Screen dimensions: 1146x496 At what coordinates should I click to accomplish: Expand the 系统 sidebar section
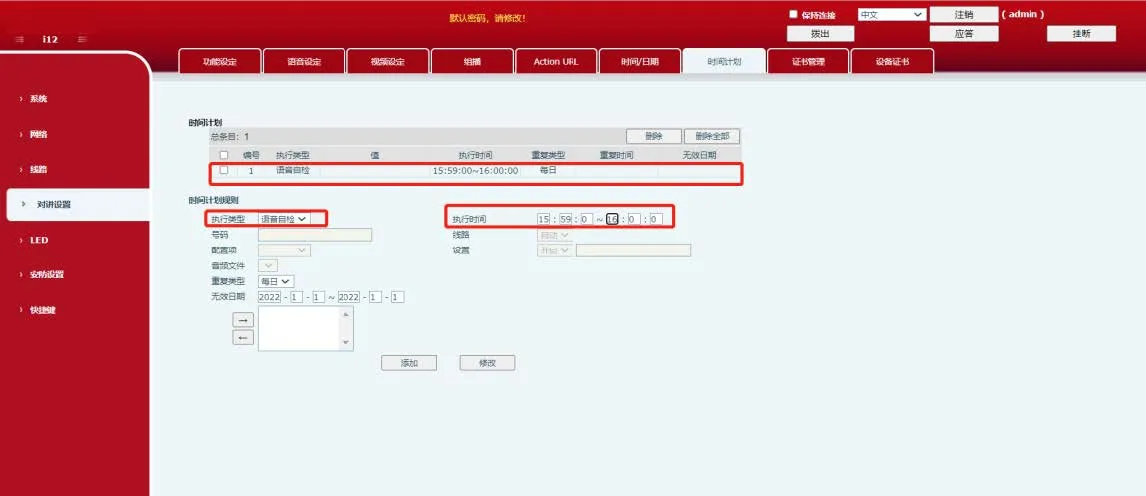[x=38, y=99]
